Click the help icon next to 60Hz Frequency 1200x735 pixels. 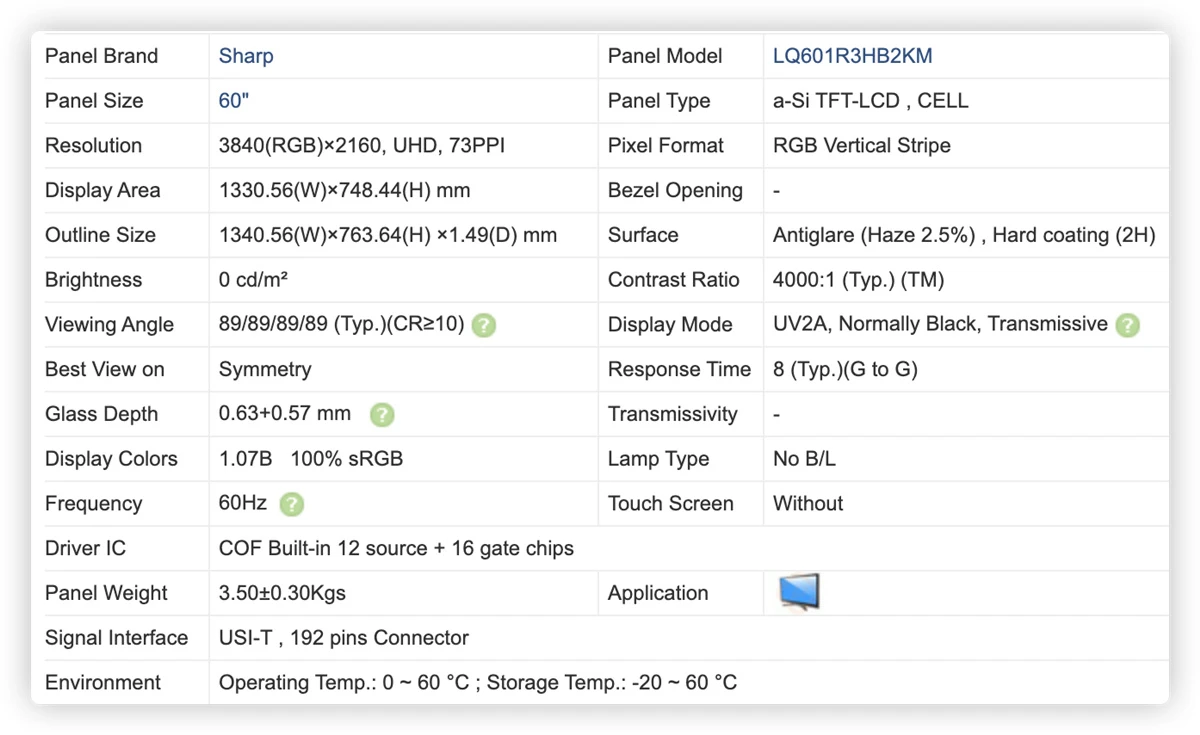(x=291, y=504)
